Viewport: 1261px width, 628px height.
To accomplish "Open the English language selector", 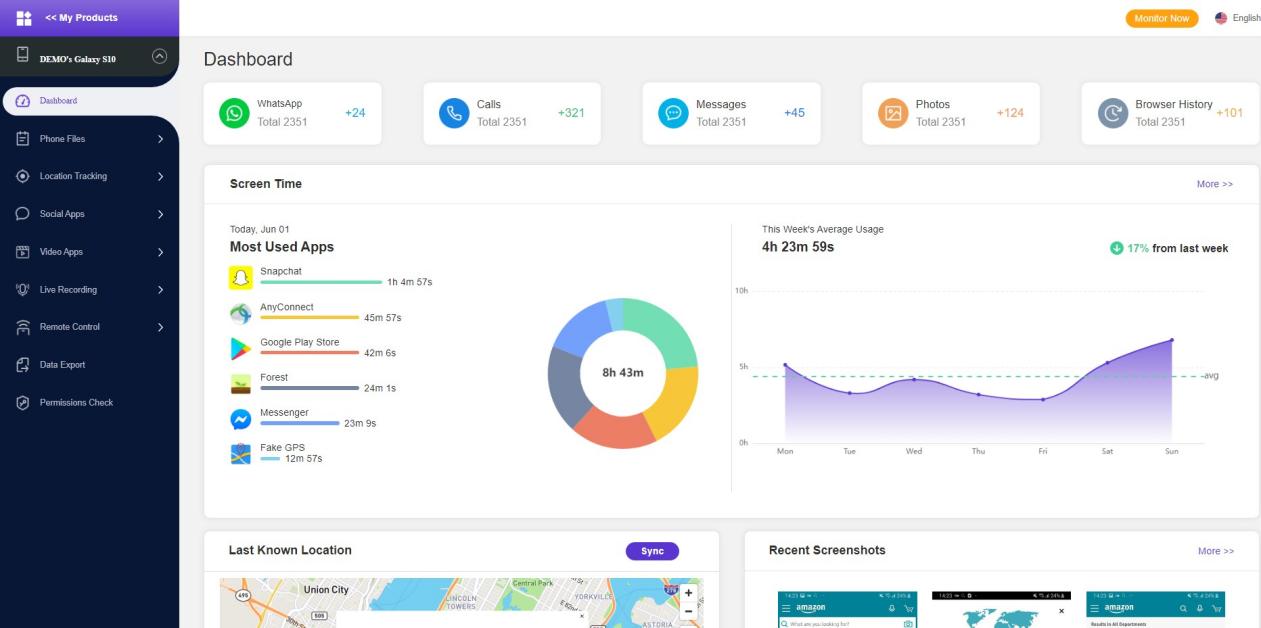I will pos(1237,18).
